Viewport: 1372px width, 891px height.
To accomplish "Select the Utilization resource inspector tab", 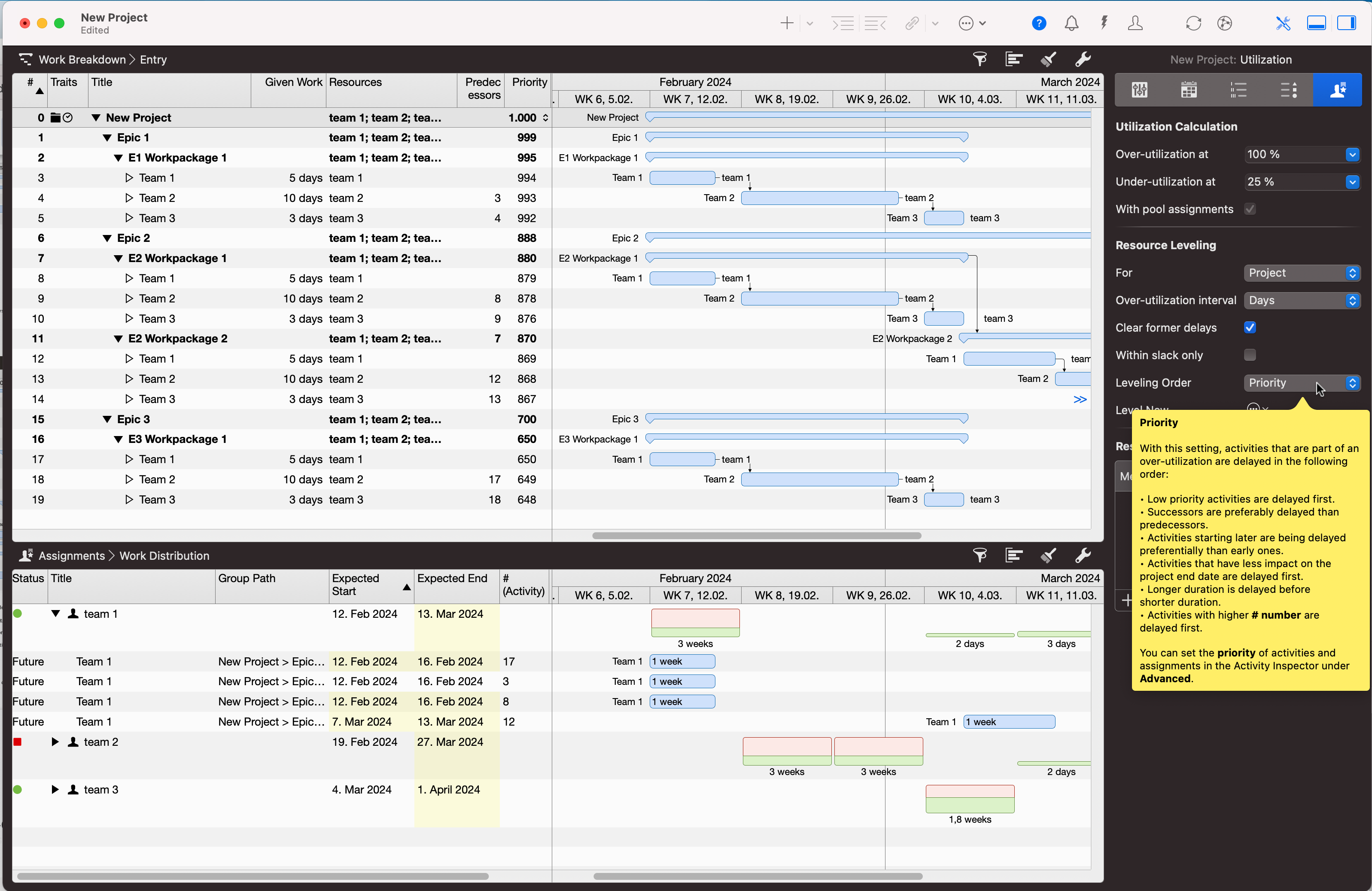I will (x=1337, y=90).
